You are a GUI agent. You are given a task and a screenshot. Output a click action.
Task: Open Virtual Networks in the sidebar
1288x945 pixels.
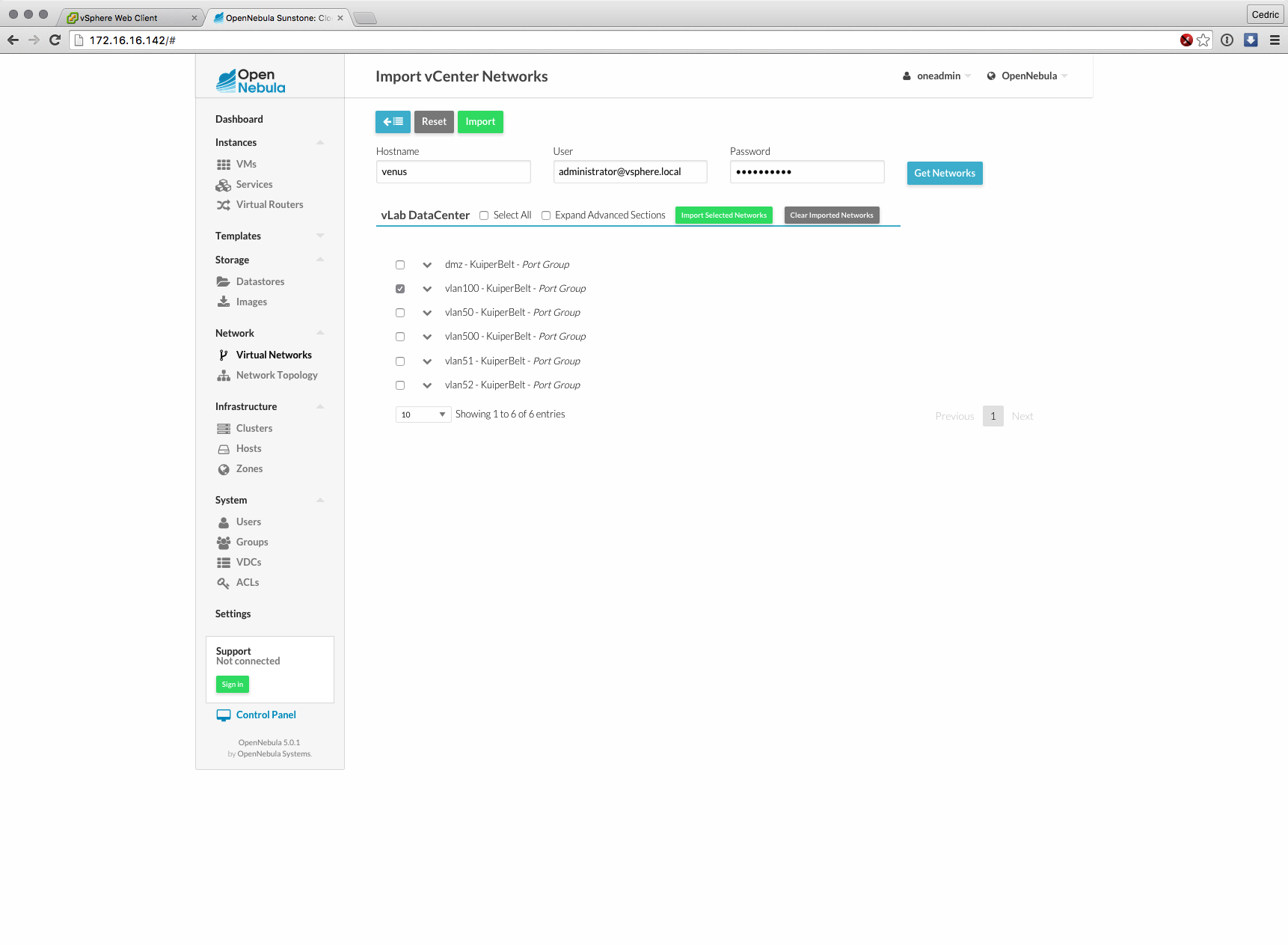(274, 355)
